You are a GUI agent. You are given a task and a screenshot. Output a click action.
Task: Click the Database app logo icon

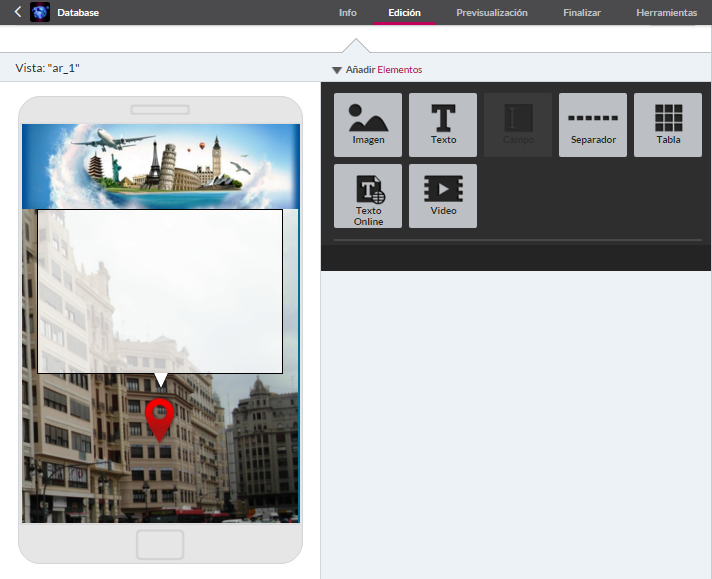click(x=40, y=12)
